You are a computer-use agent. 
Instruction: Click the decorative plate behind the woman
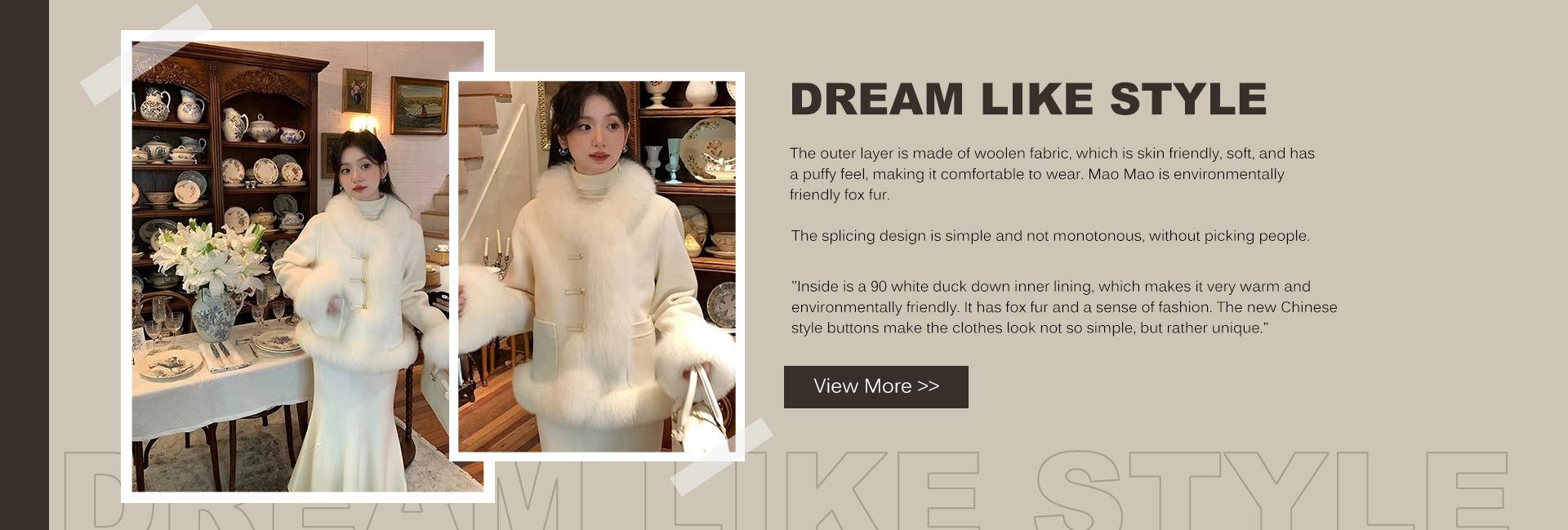[708, 149]
